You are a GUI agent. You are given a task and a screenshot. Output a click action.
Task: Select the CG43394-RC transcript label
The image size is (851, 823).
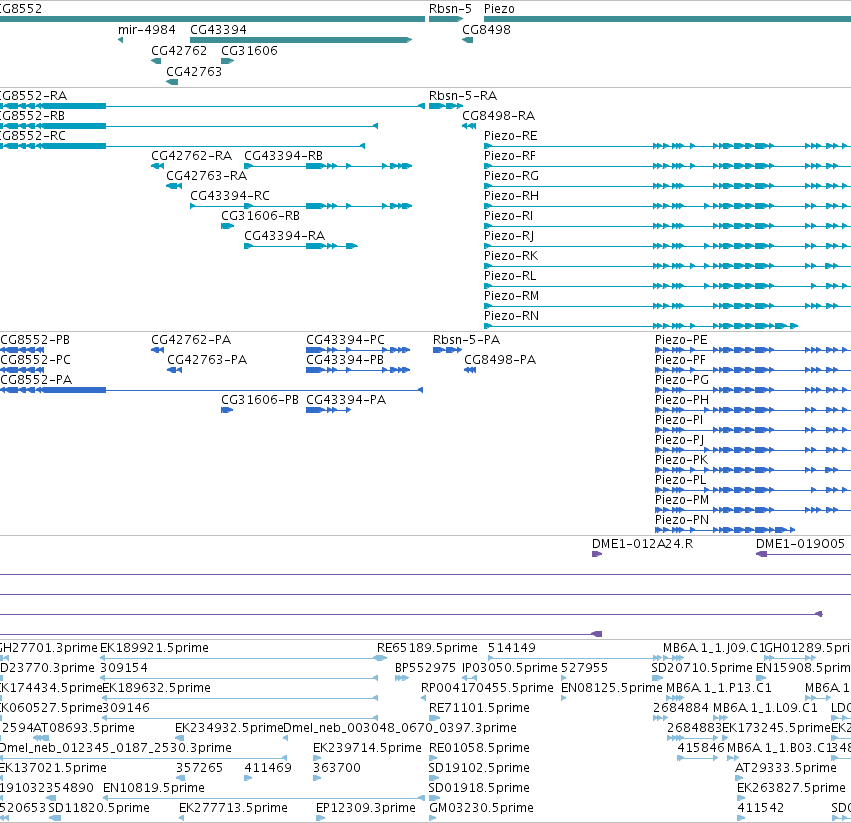[x=230, y=195]
